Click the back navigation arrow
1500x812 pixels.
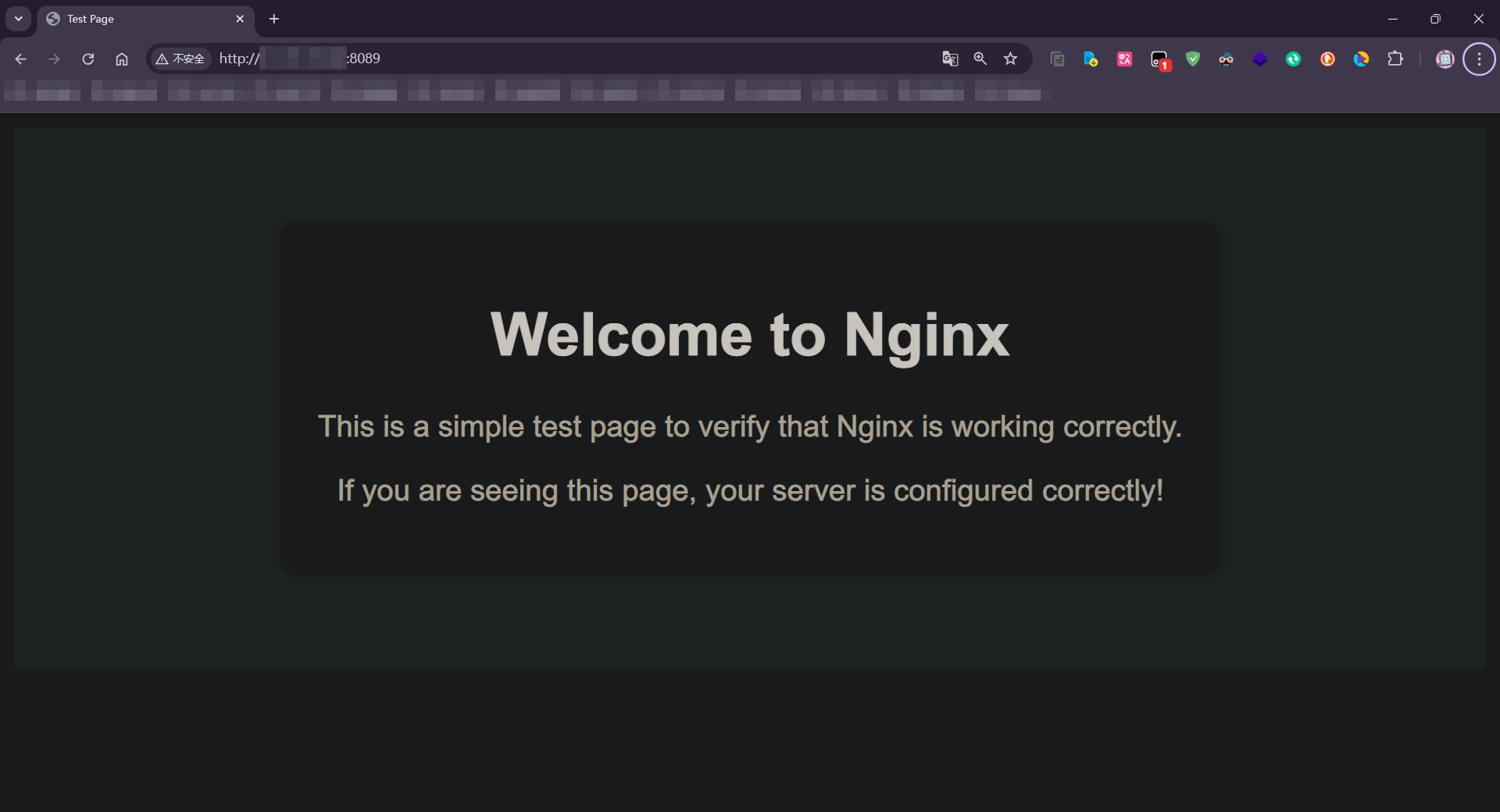tap(21, 59)
